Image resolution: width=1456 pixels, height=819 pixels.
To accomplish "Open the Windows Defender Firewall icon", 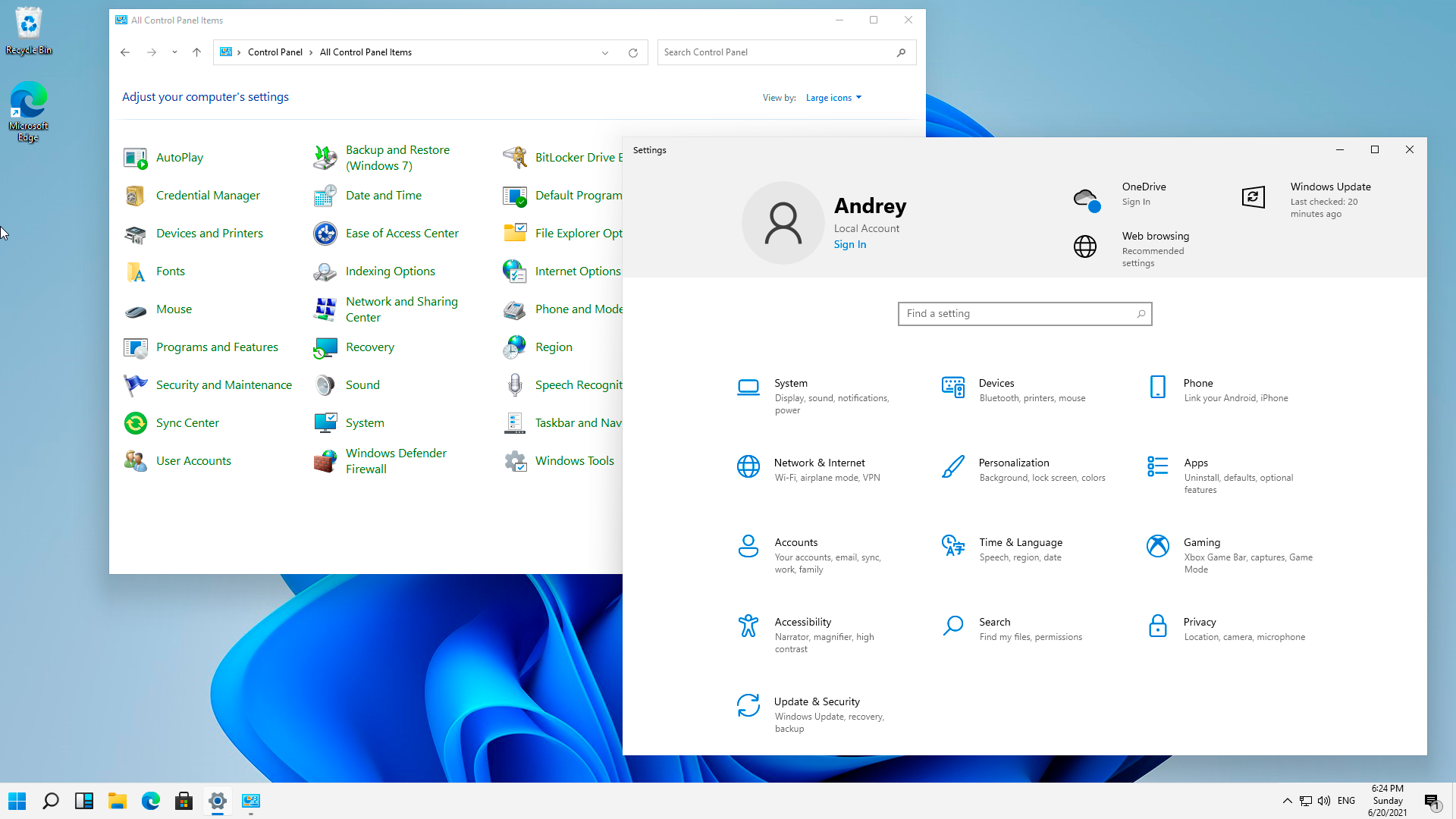I will (x=325, y=461).
